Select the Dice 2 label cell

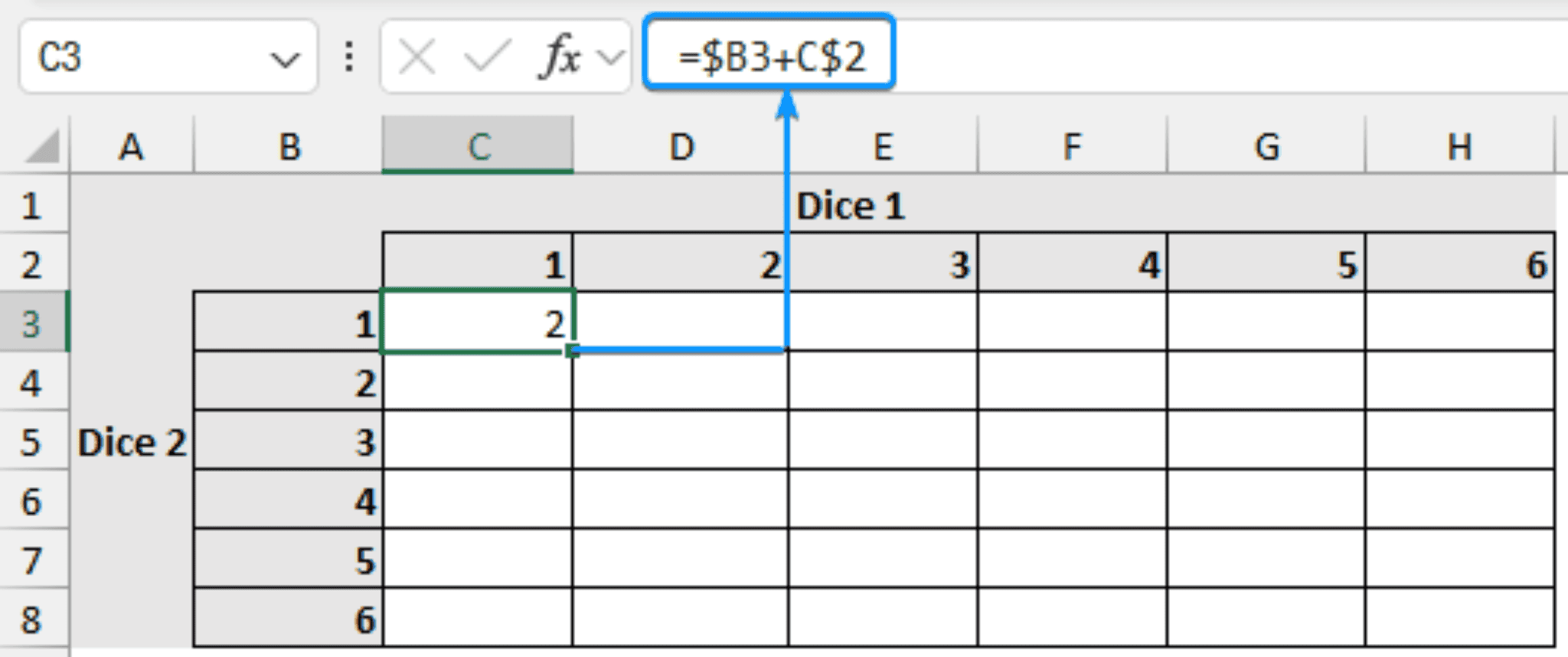[x=132, y=443]
